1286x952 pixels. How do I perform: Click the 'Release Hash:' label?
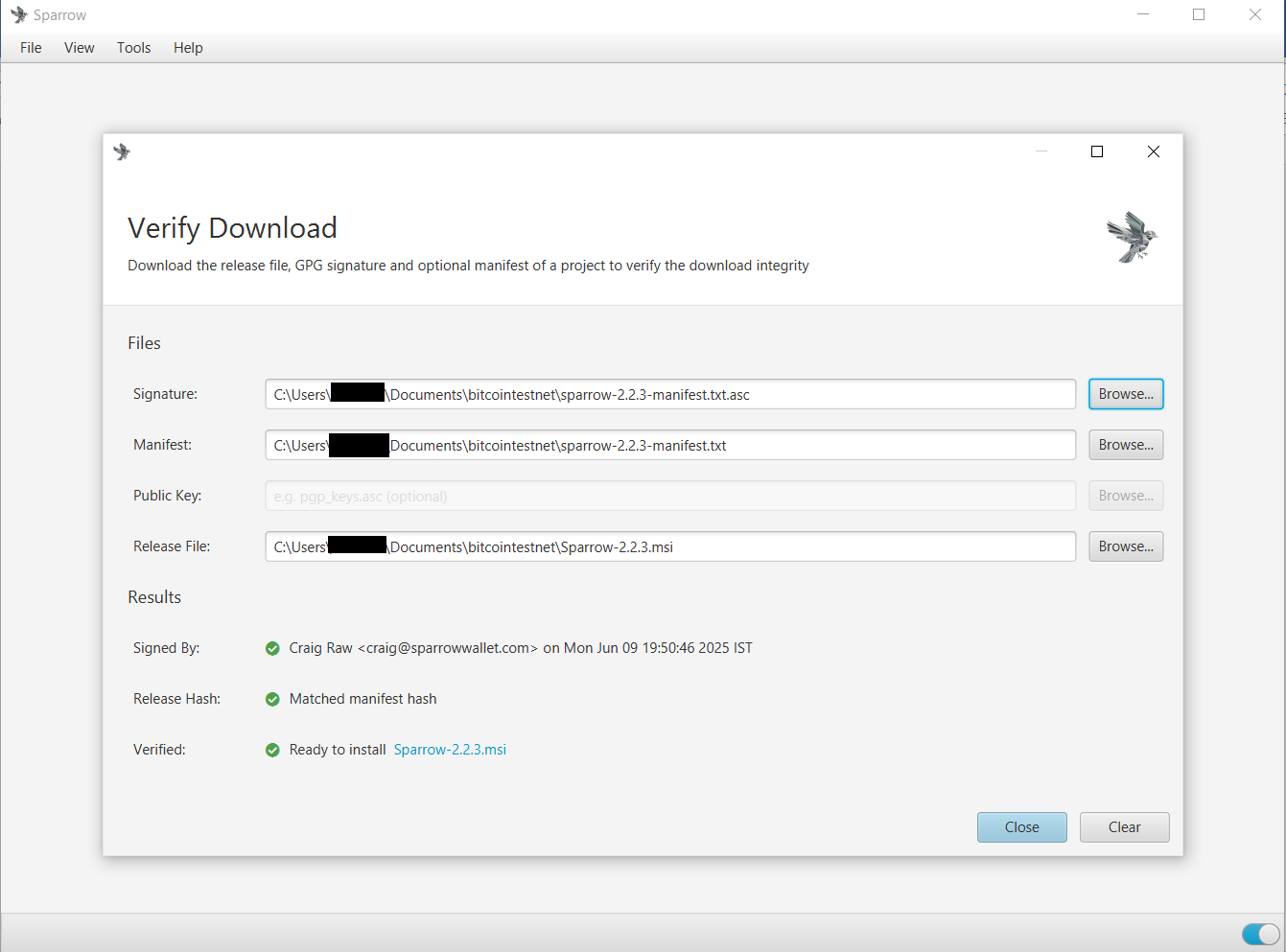pyautogui.click(x=176, y=699)
